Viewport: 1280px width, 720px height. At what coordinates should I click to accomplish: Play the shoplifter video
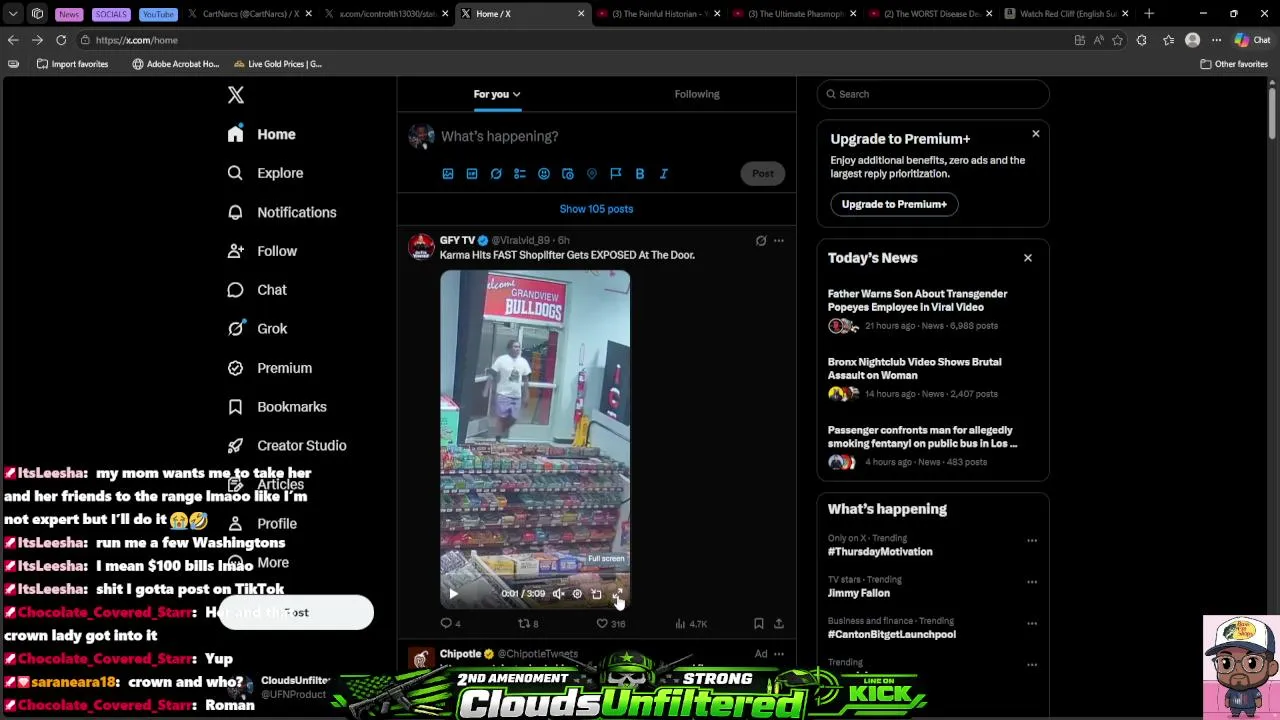coord(453,594)
